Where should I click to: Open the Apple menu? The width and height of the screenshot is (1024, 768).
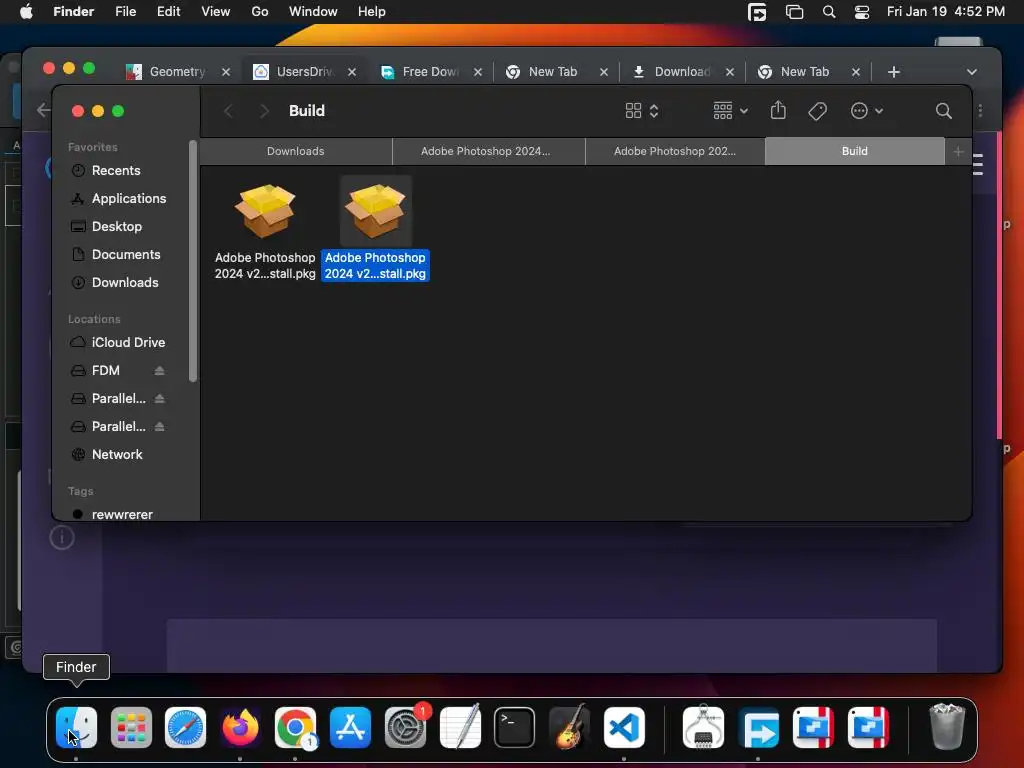(26, 12)
